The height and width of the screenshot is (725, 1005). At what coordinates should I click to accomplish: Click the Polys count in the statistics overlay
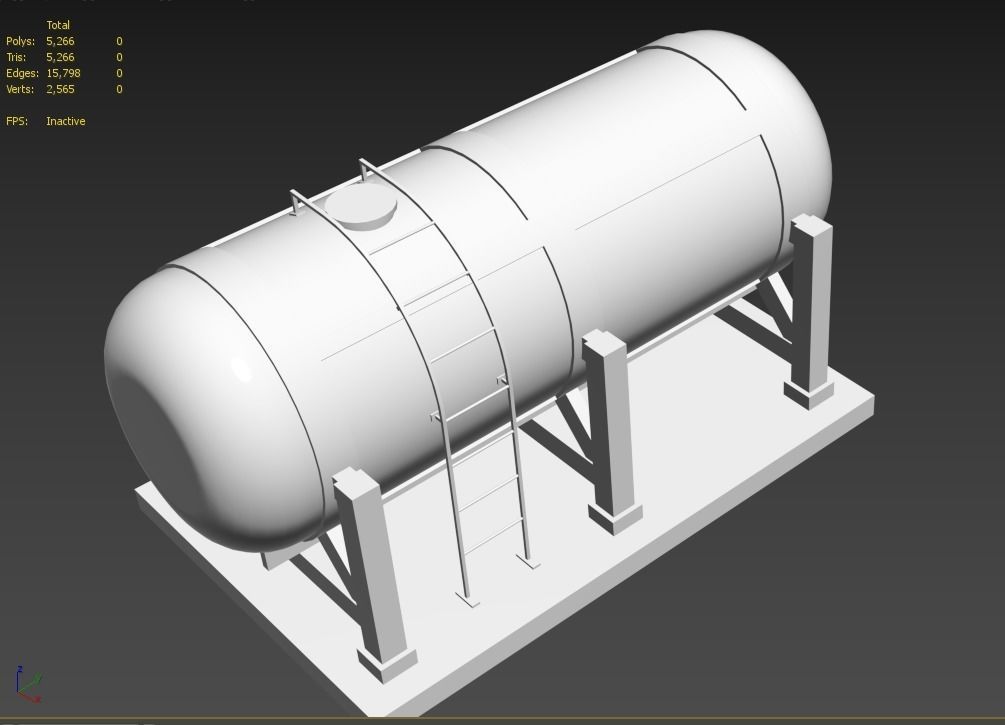tap(60, 41)
